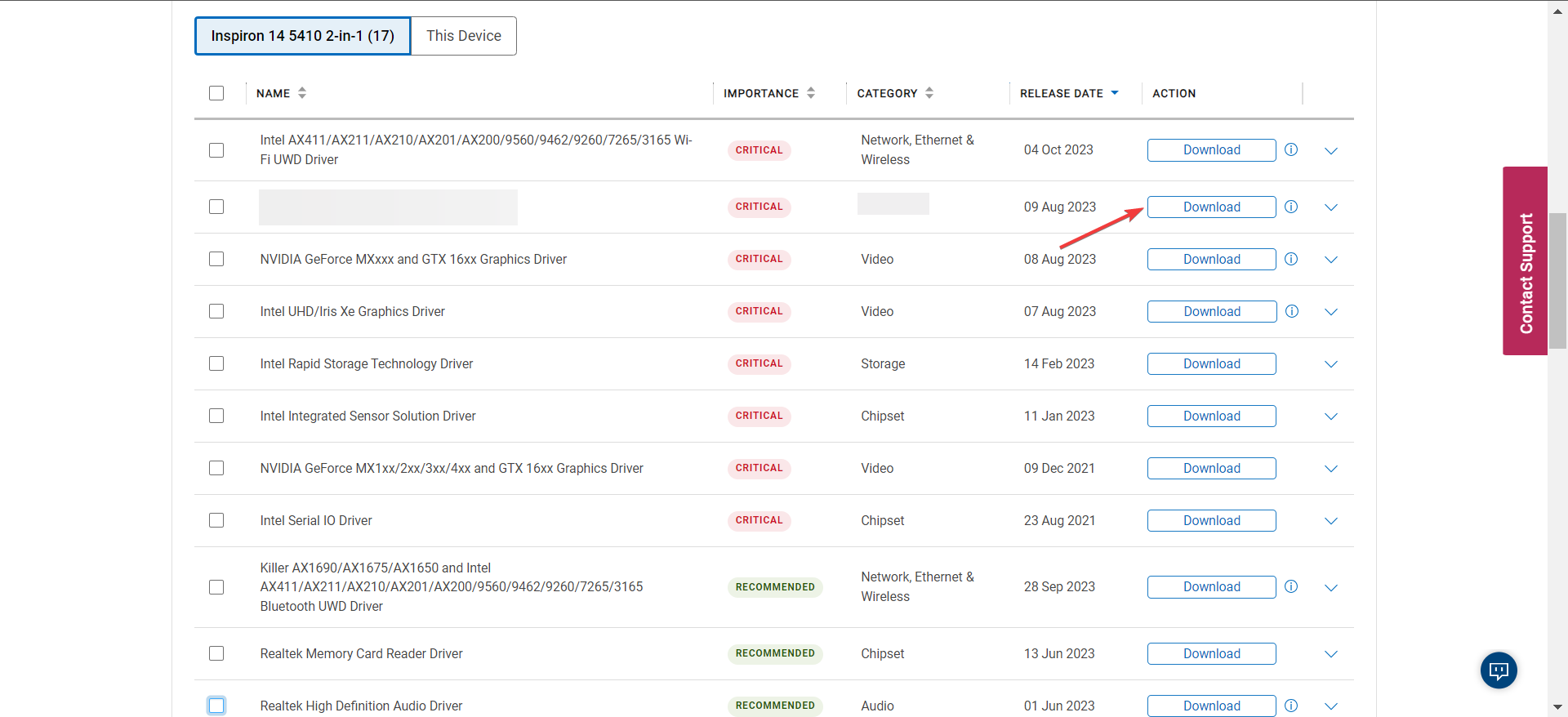Click Realtek Memory Card Reader Driver name
Viewport: 1568px width, 717px height.
pyautogui.click(x=361, y=654)
